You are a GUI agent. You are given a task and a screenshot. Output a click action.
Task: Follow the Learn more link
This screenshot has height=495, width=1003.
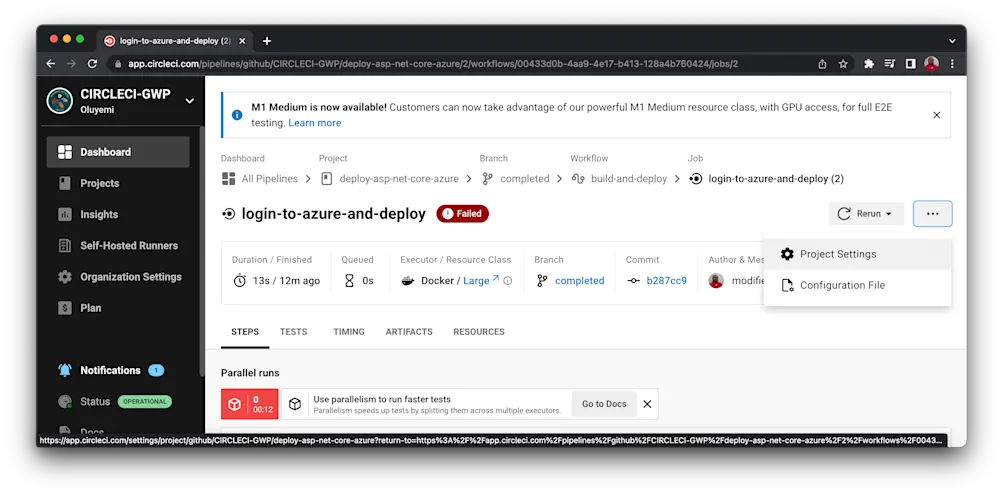click(x=315, y=123)
